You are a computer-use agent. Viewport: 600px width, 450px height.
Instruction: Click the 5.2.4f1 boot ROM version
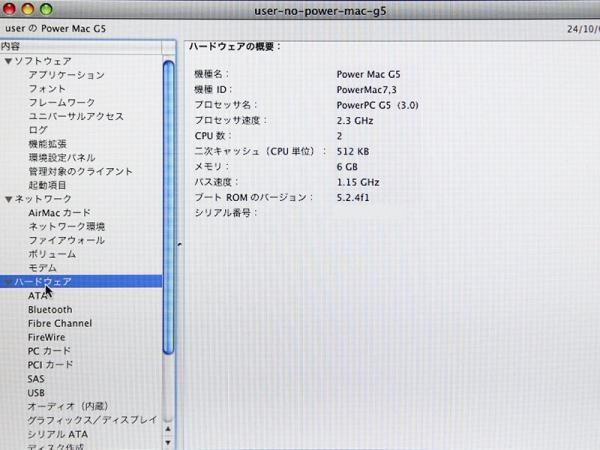353,198
